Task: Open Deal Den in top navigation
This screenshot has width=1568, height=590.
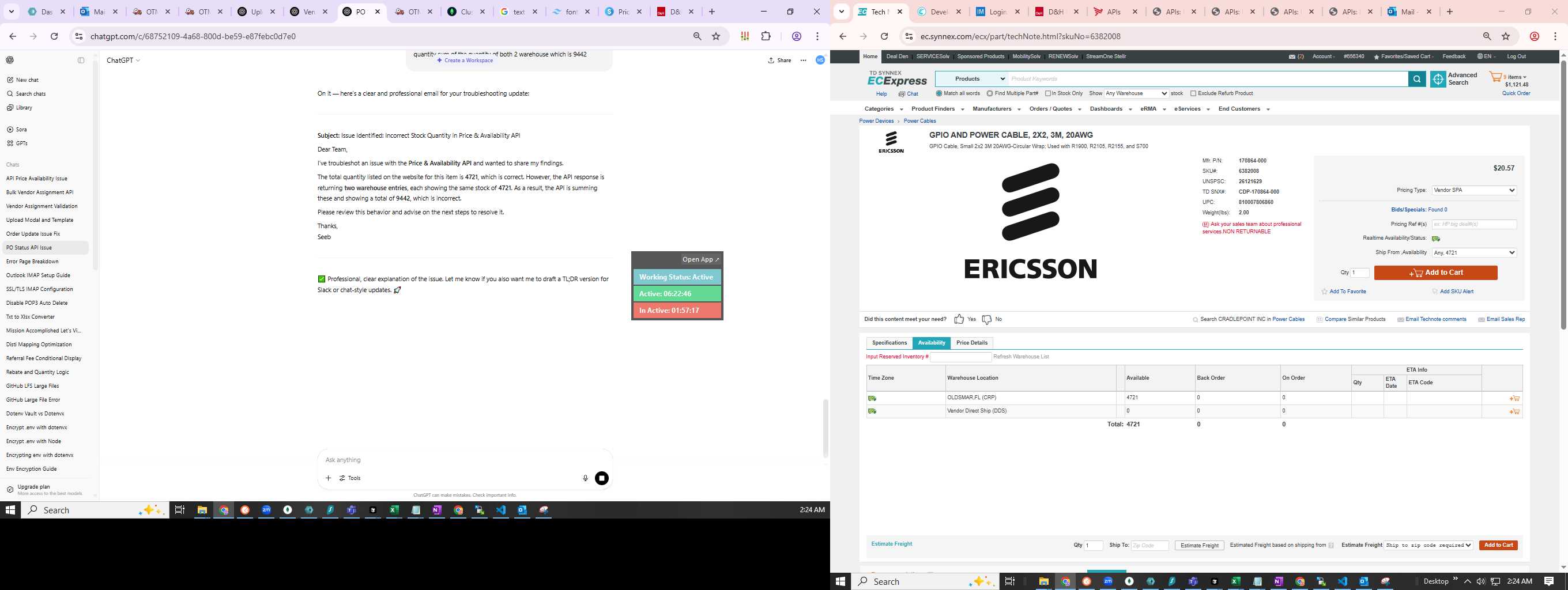Action: pyautogui.click(x=897, y=56)
